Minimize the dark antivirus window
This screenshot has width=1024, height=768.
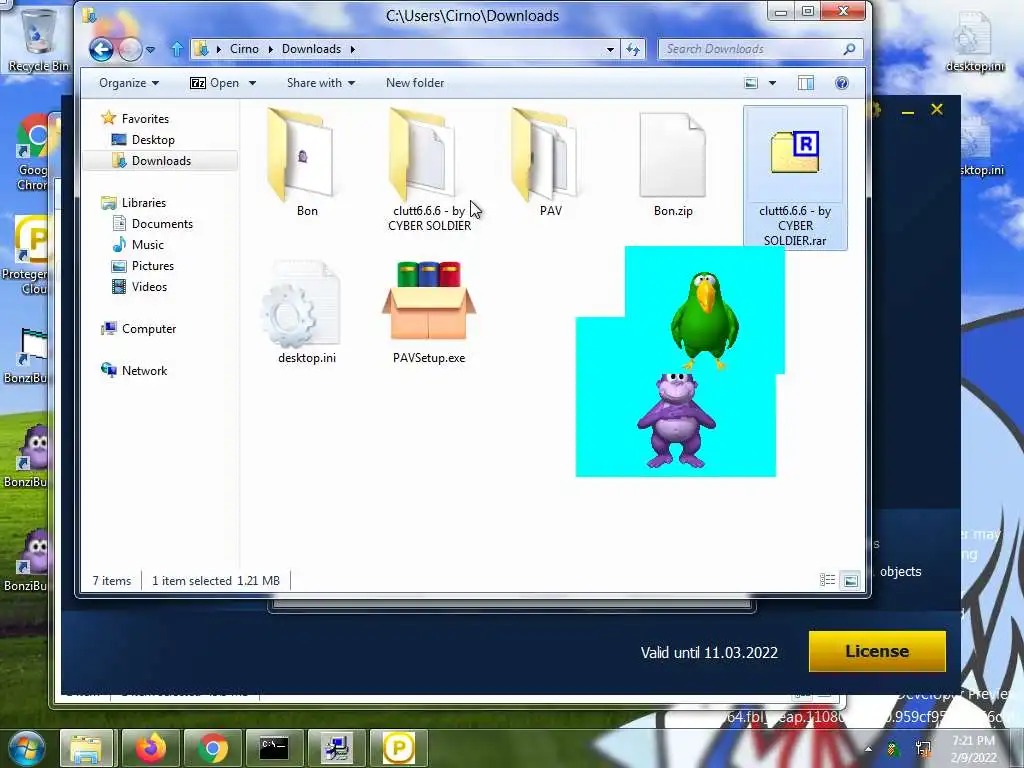[x=907, y=112]
